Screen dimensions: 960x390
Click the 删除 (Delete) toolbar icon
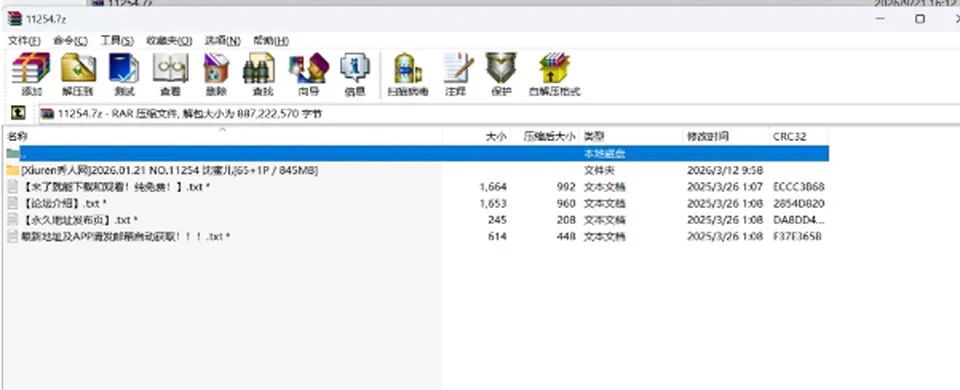(216, 74)
